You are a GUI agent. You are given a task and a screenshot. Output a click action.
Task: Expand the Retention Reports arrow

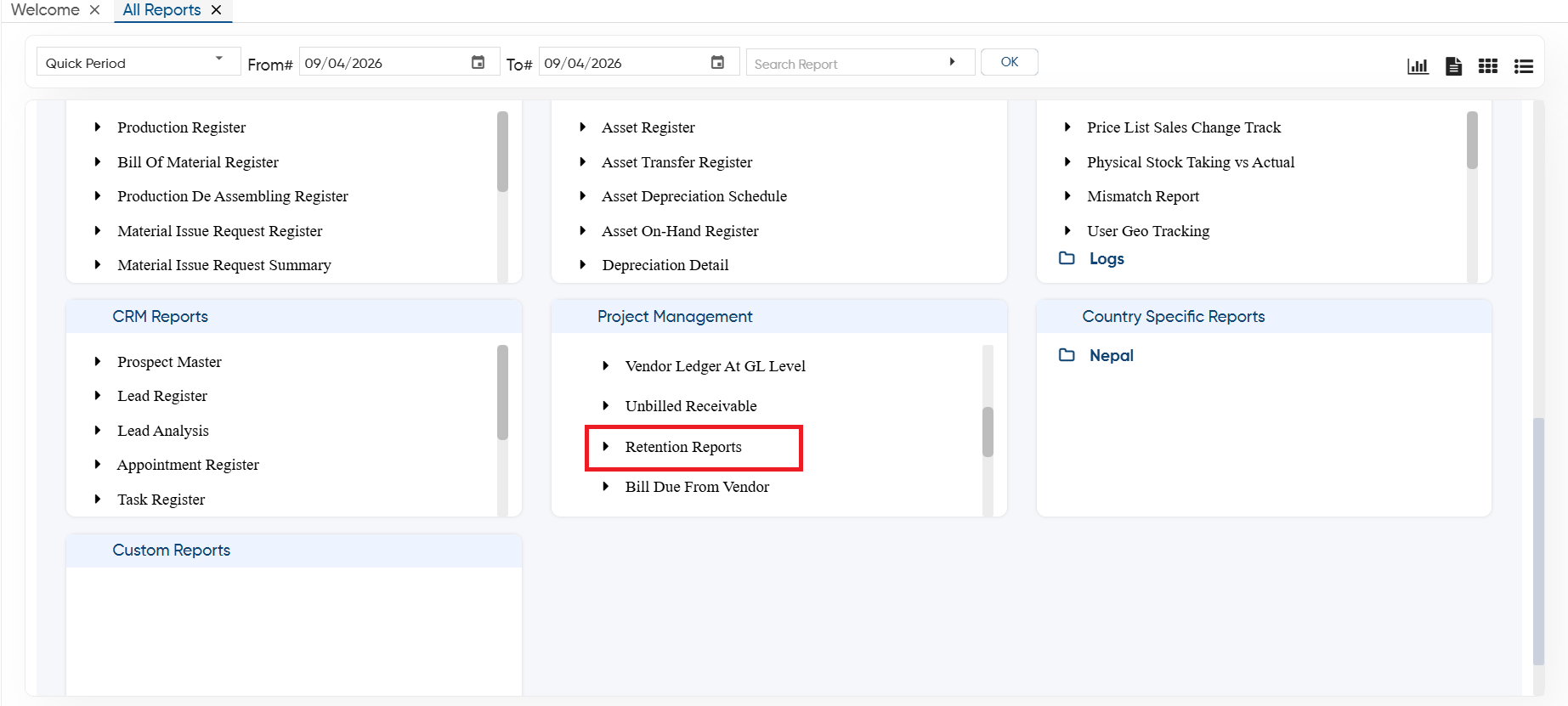(606, 446)
